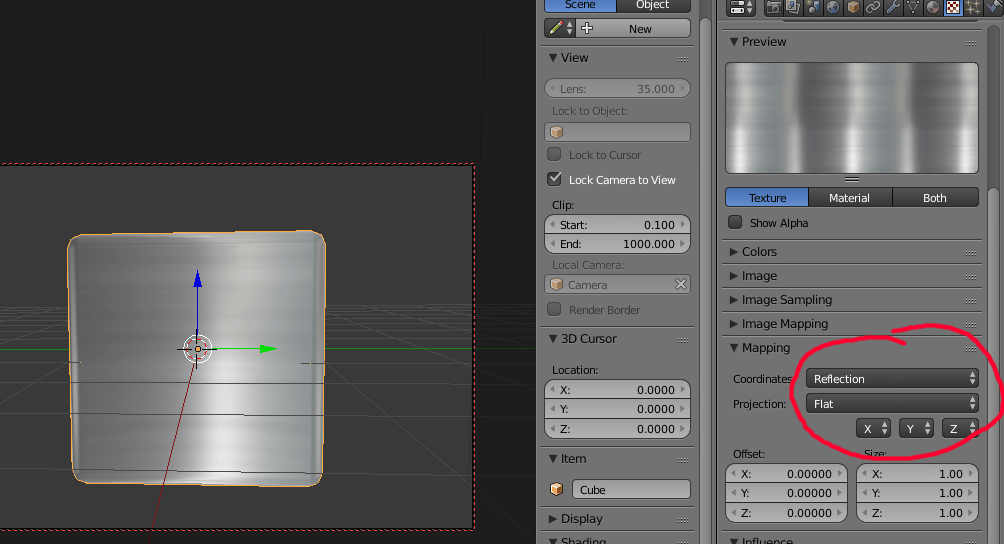1004x544 pixels.
Task: Open the Mesh Data triangle tab
Action: 913,7
